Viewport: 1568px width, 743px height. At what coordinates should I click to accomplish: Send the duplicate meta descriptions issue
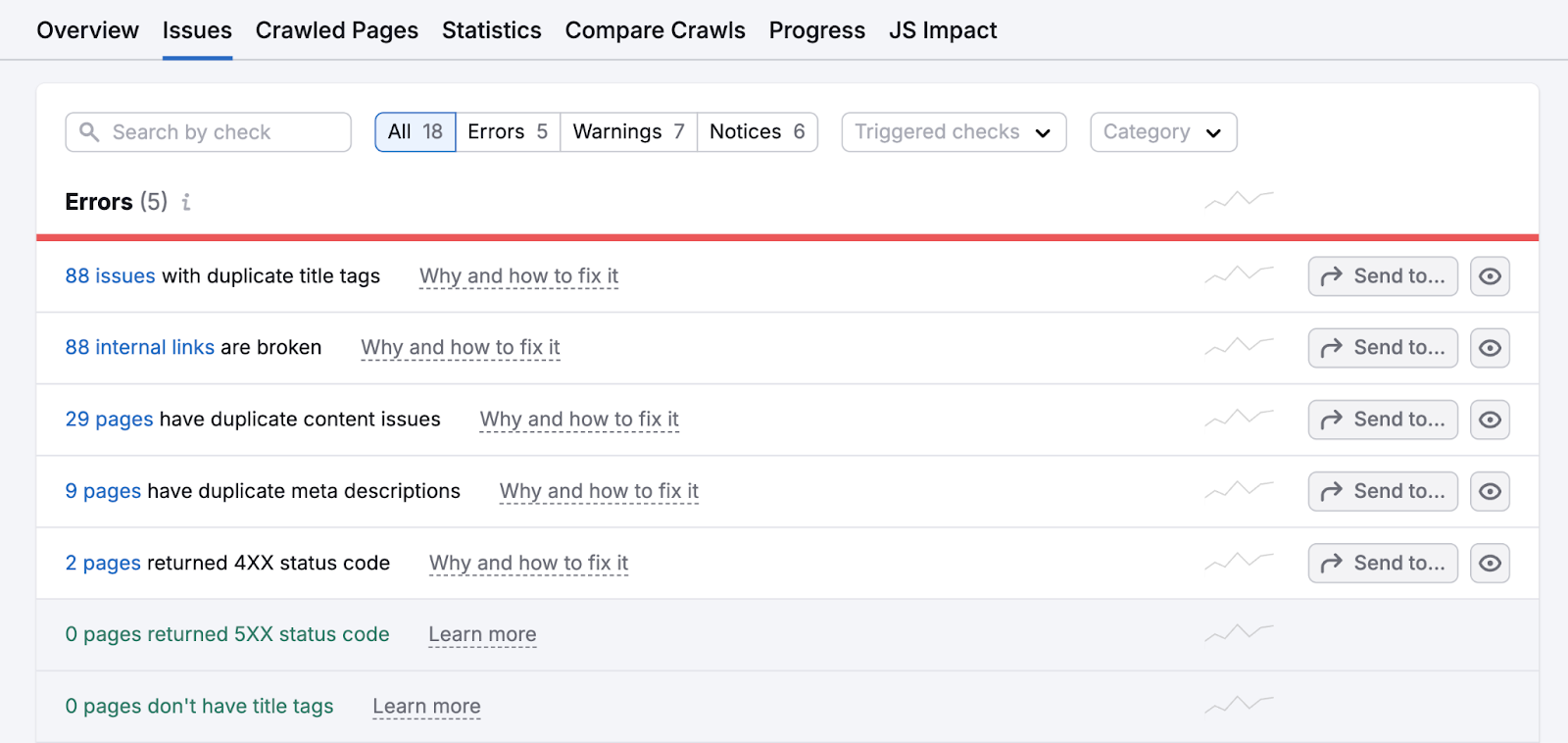point(1382,491)
